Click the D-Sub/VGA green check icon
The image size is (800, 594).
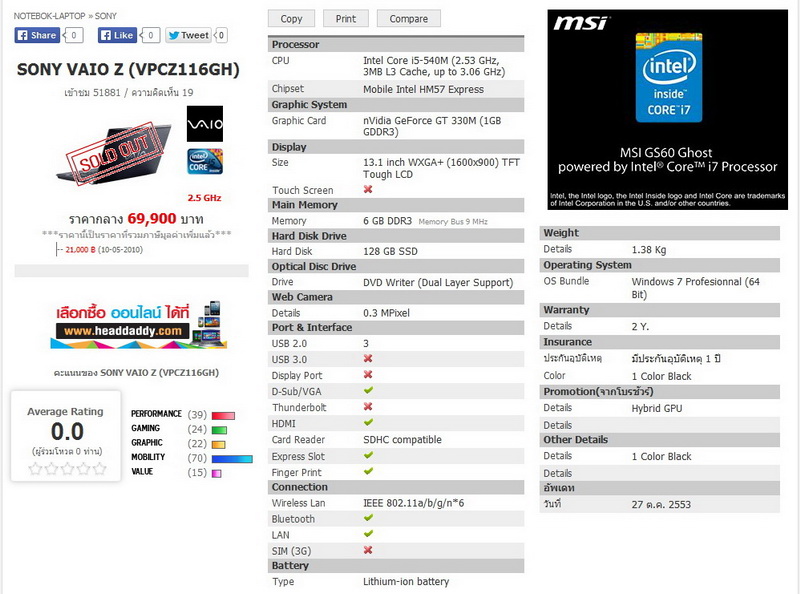click(368, 390)
